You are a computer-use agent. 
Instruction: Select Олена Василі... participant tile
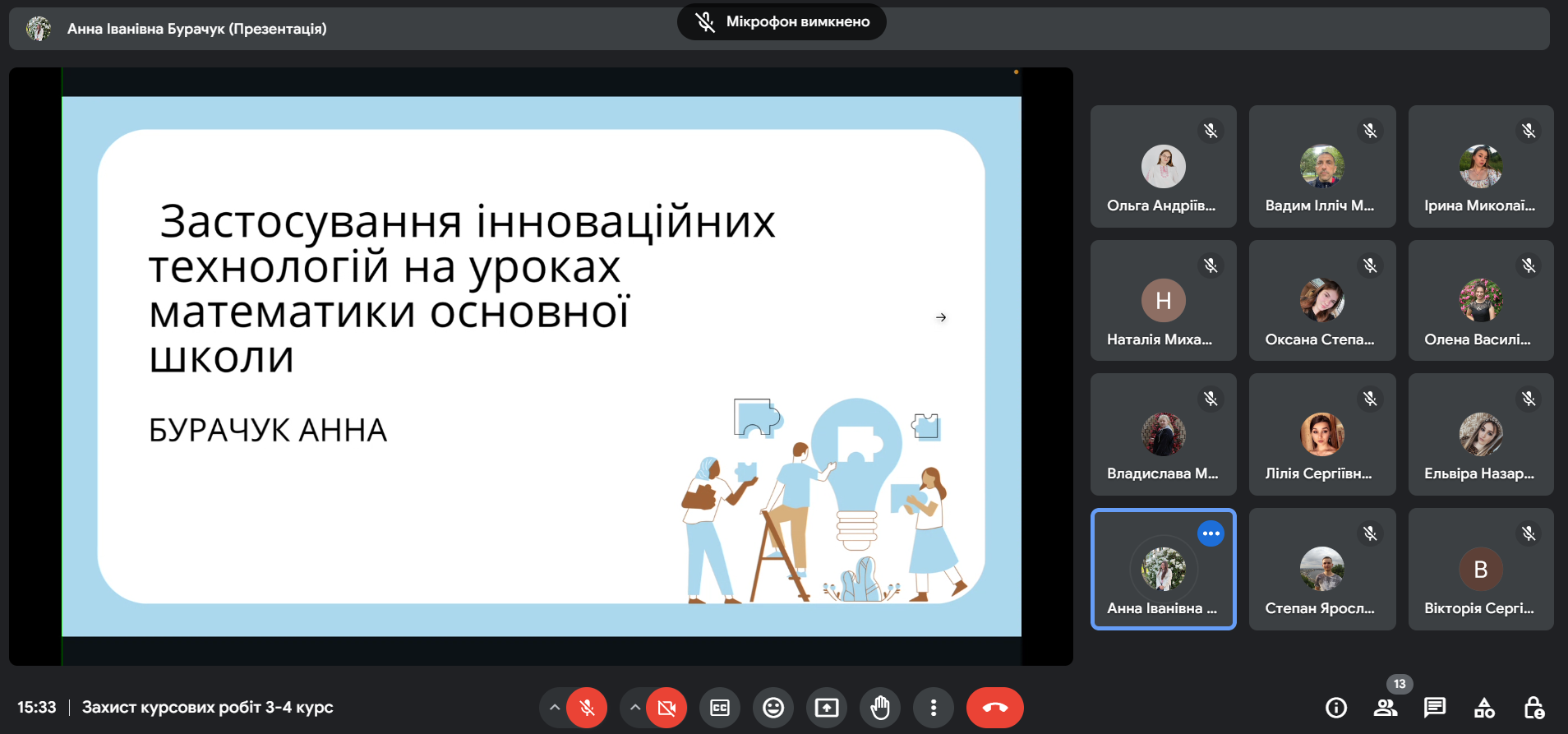(x=1481, y=300)
